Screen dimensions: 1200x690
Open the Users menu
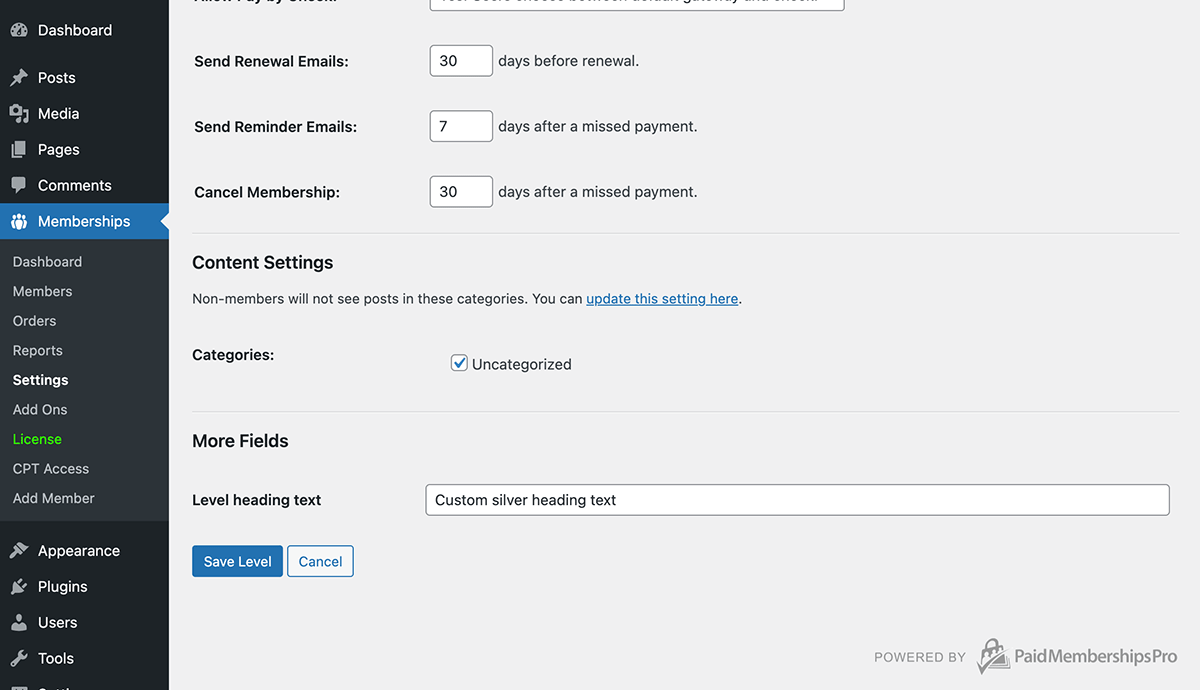[84, 623]
